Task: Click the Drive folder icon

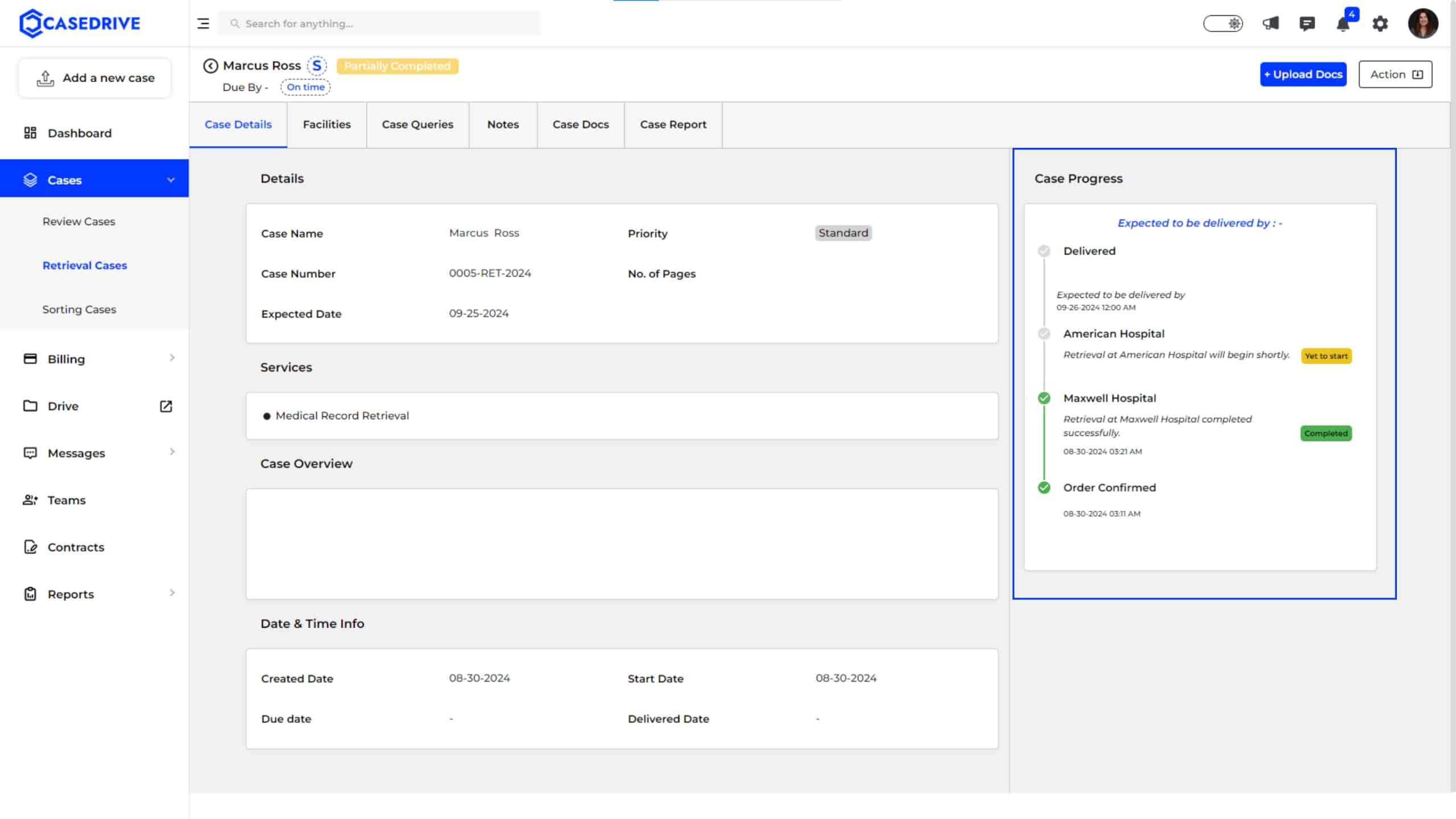Action: [30, 406]
